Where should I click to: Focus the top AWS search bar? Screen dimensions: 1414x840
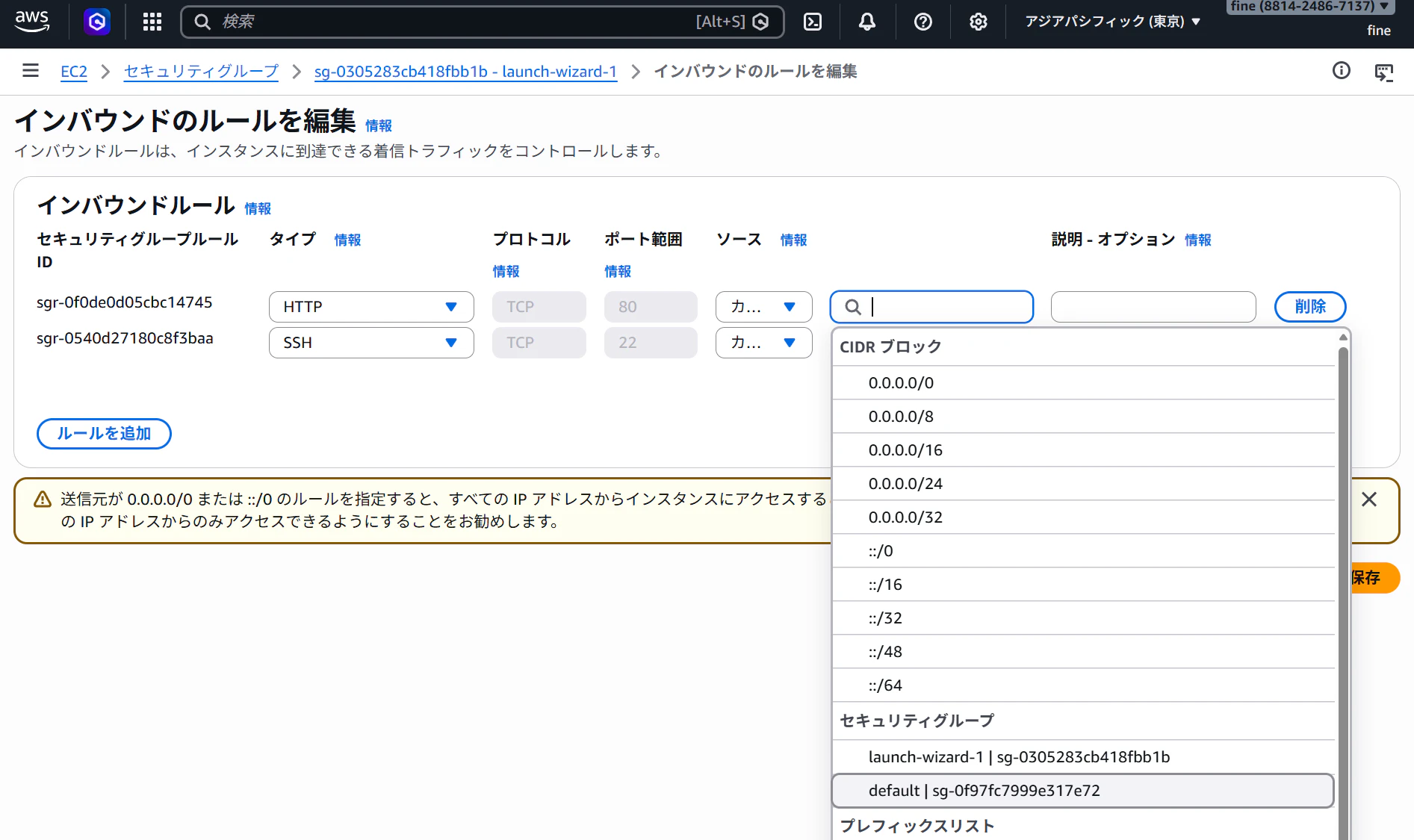pos(483,22)
